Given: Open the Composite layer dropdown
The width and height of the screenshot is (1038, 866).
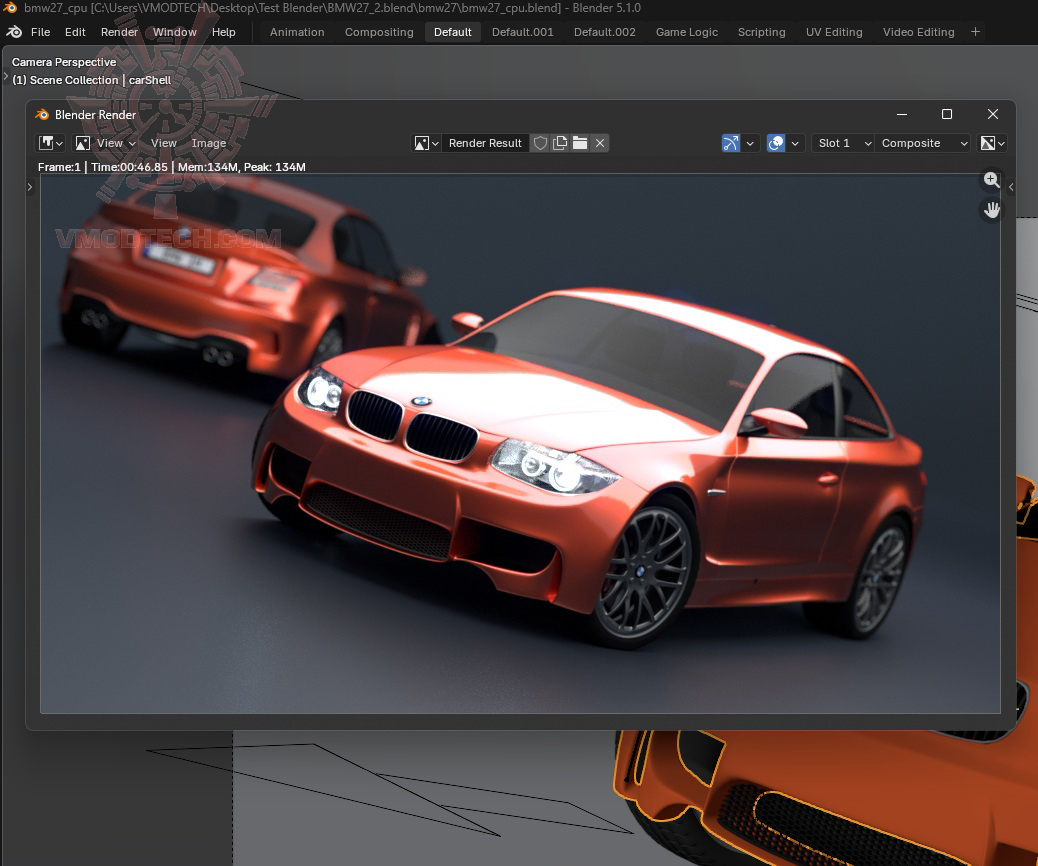Looking at the screenshot, I should (x=923, y=143).
